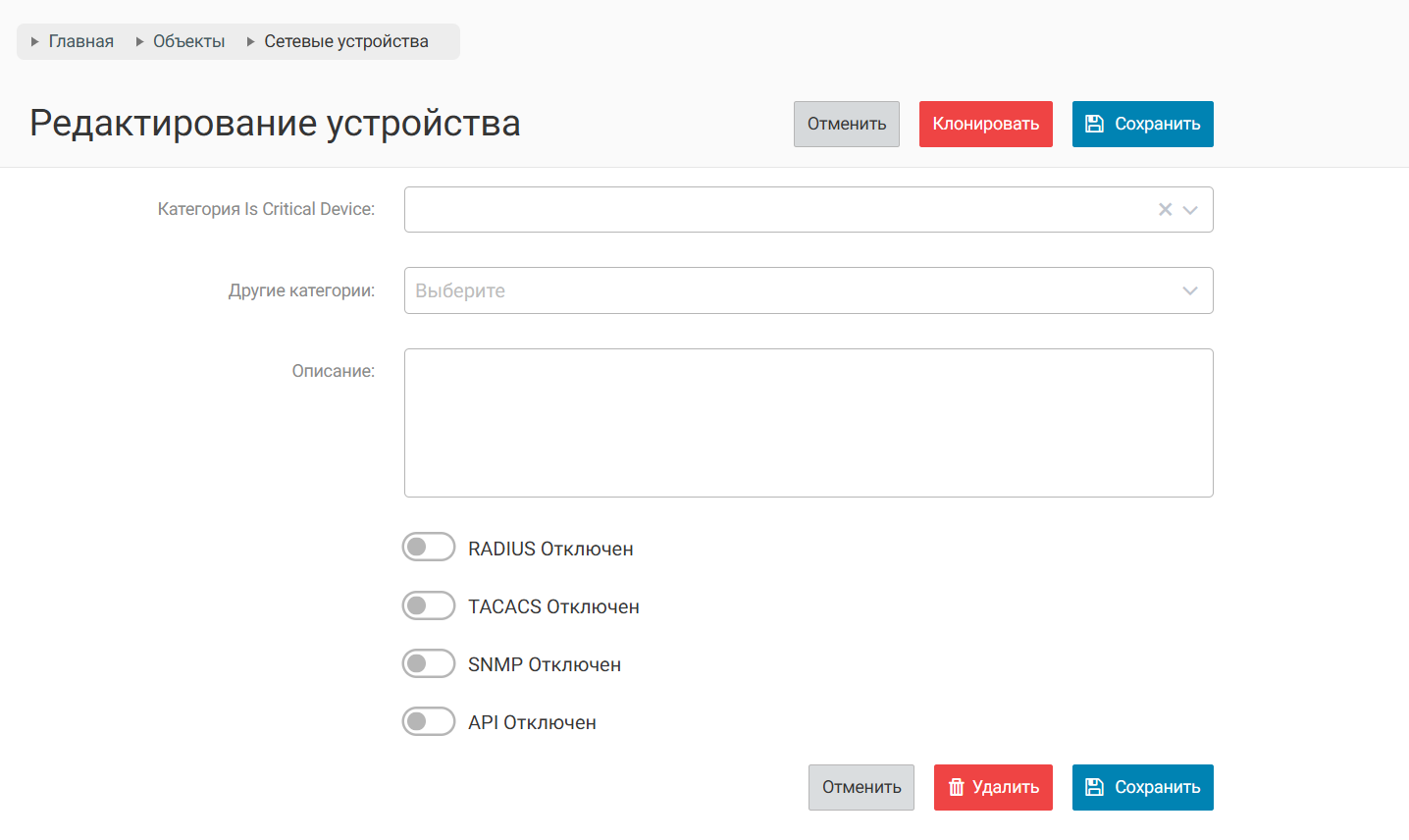This screenshot has width=1409, height=840.
Task: Go to Главная in the breadcrumb
Action: (x=81, y=41)
